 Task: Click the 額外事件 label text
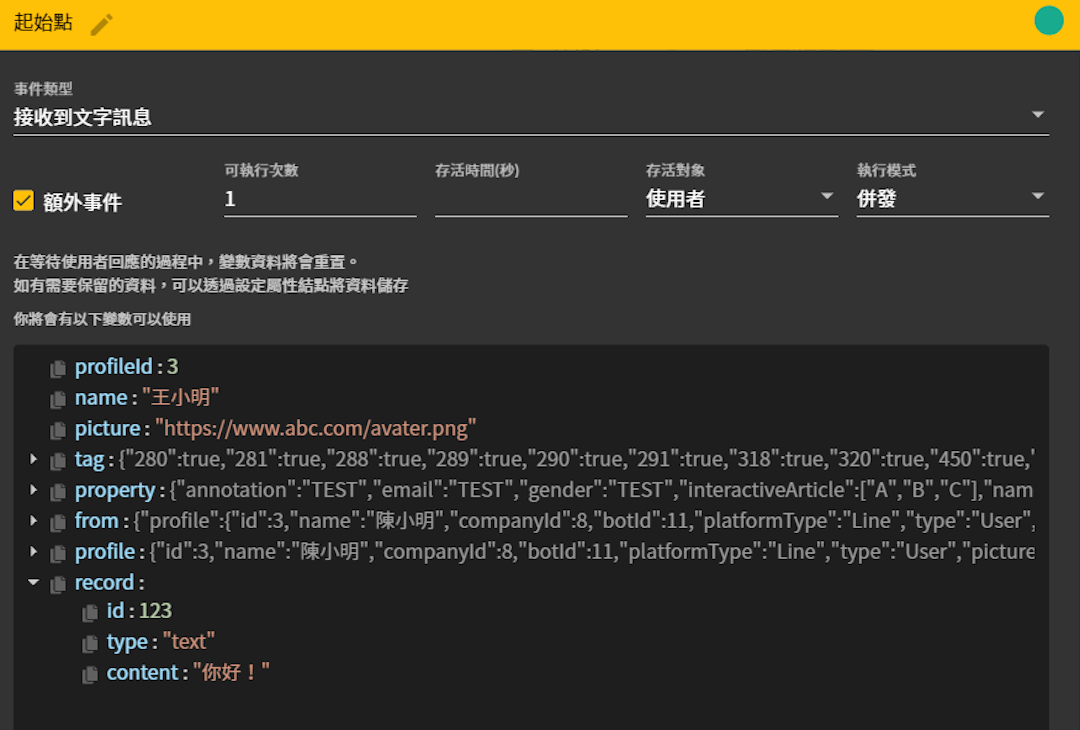coord(83,202)
